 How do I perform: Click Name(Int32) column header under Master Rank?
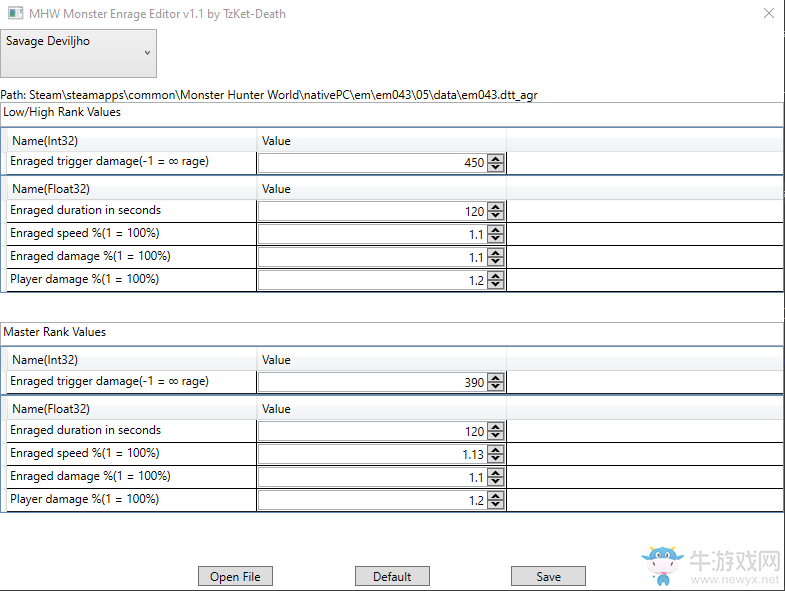point(132,360)
